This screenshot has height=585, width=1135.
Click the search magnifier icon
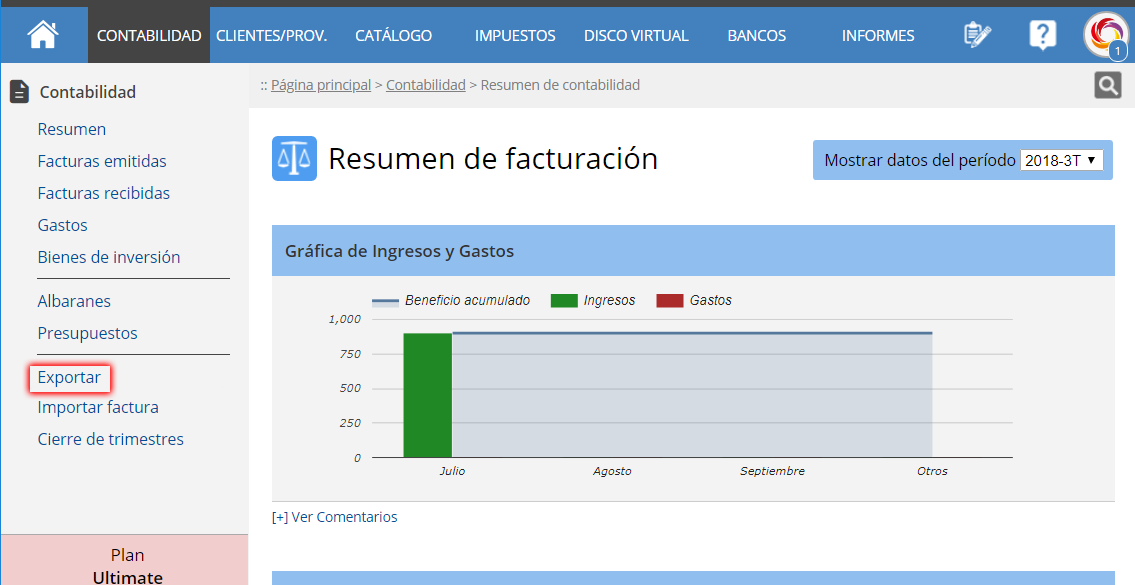[1107, 86]
